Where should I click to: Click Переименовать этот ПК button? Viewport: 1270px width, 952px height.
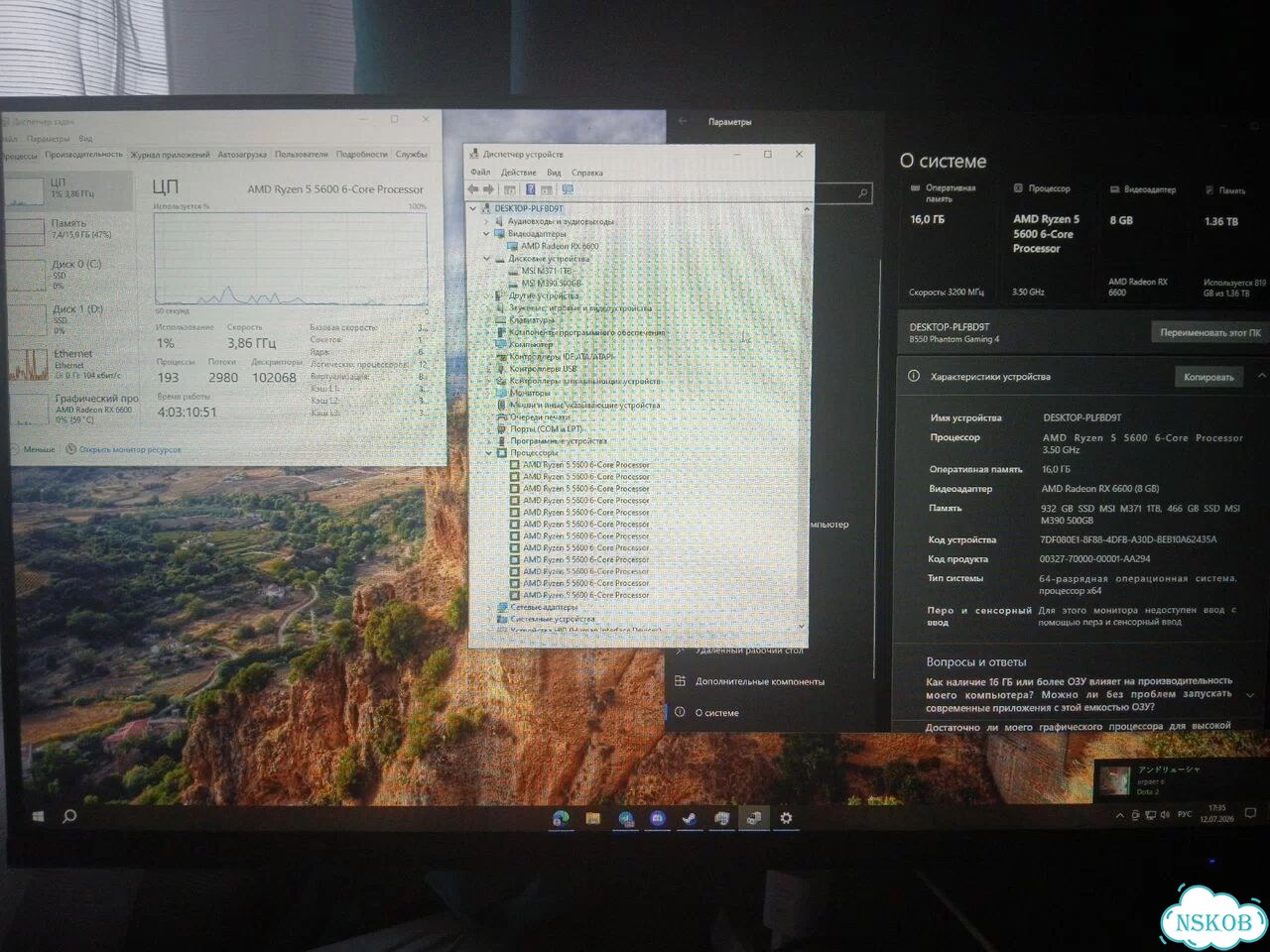tap(1209, 332)
